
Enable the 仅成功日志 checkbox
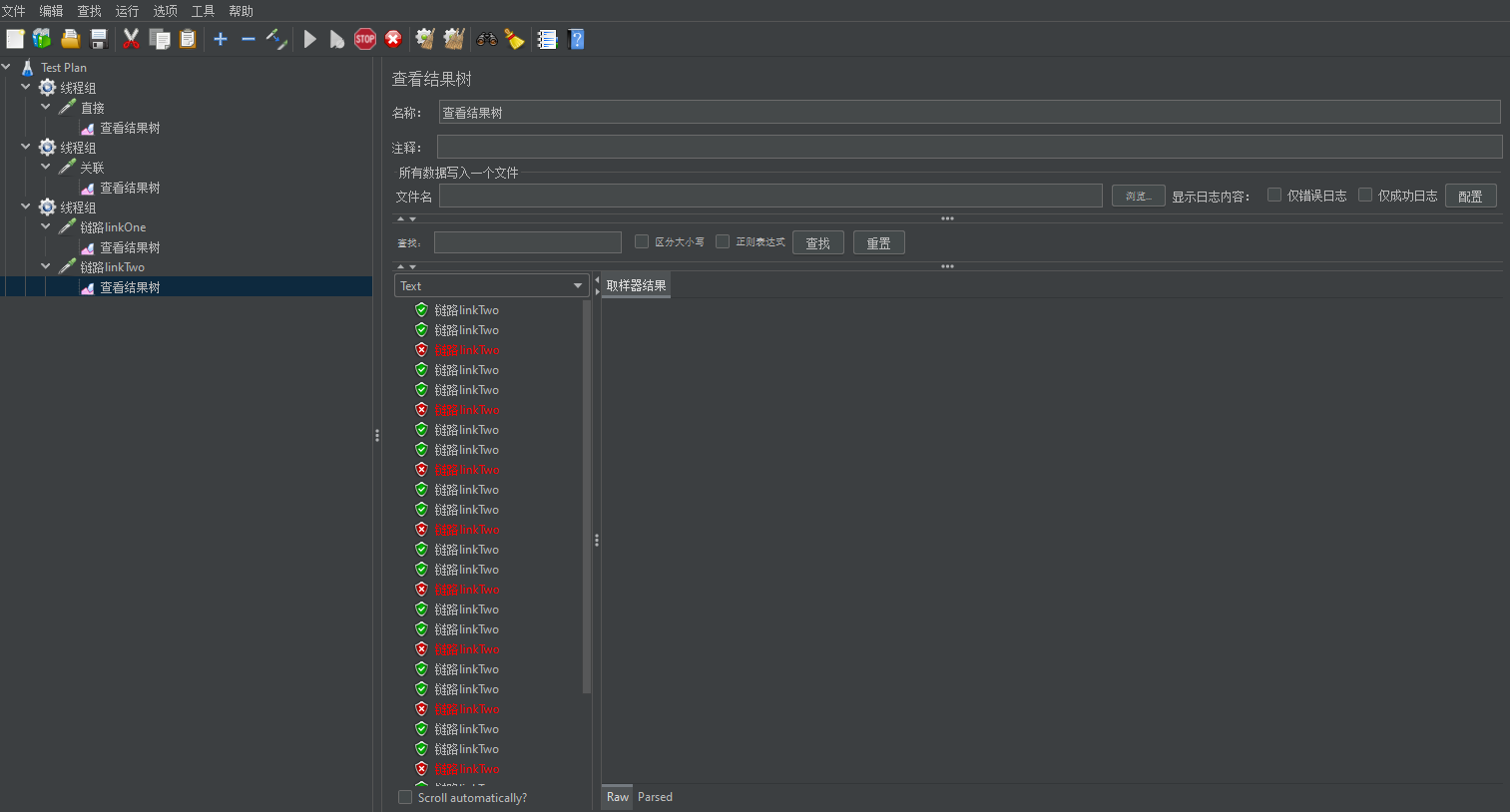coord(1365,196)
